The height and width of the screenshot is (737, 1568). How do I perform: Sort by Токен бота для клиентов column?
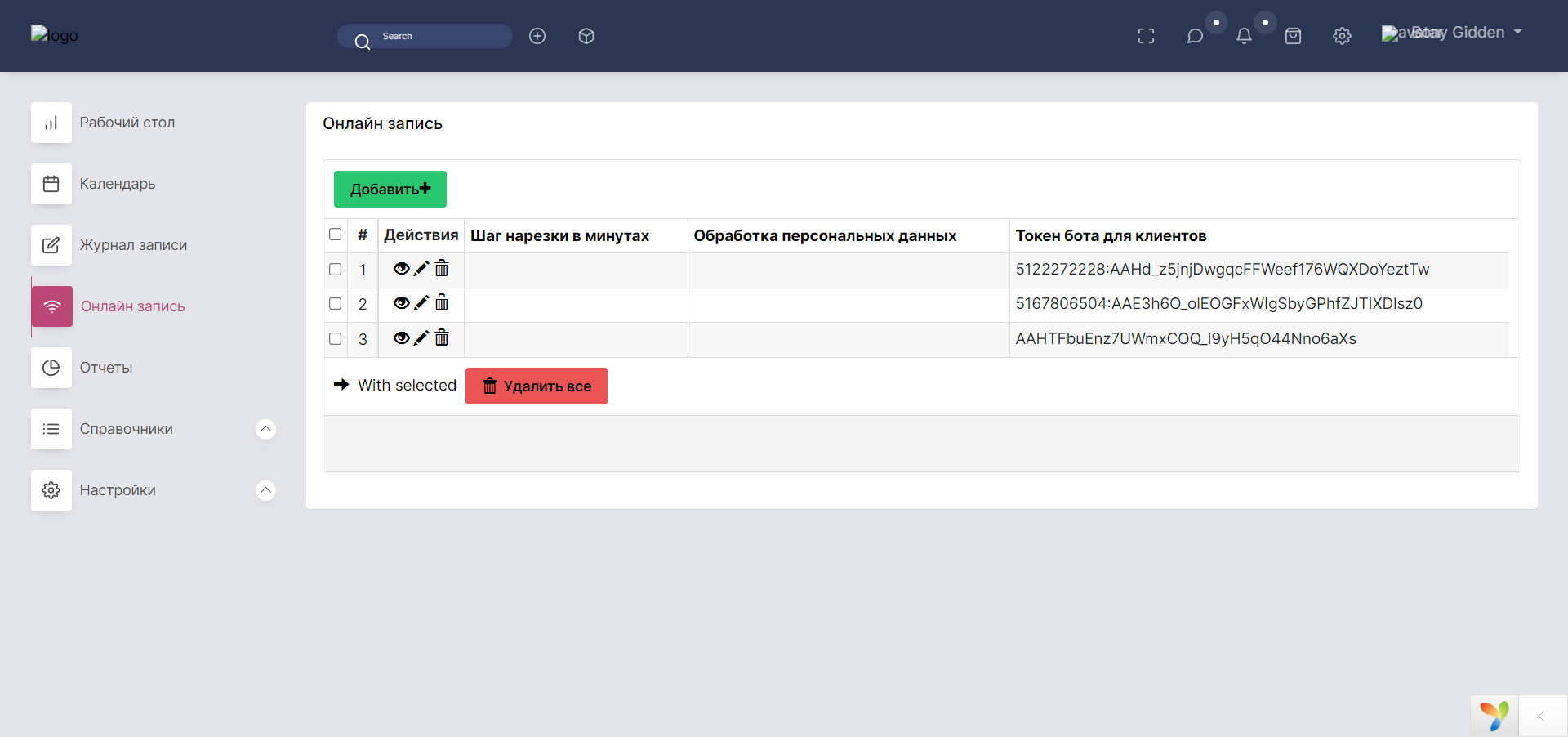pos(1111,236)
